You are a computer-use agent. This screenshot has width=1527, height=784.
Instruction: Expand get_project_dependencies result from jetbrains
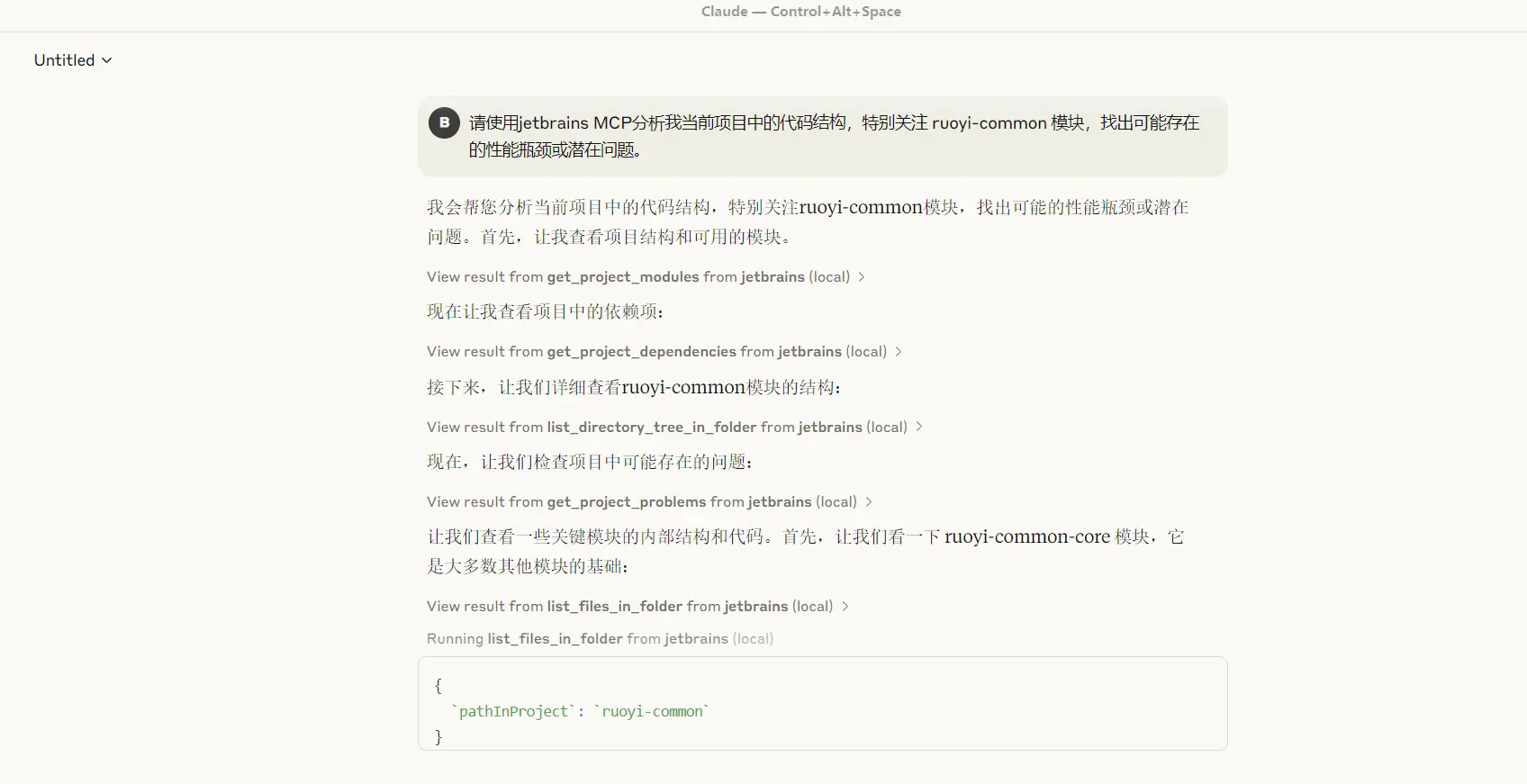click(664, 351)
